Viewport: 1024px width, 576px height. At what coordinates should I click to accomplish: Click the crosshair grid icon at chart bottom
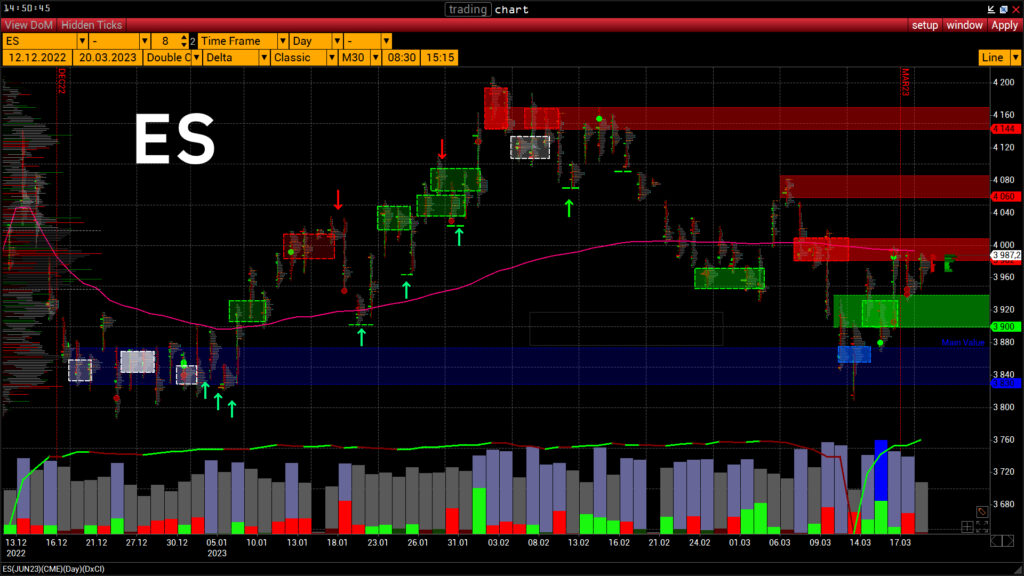[x=967, y=526]
